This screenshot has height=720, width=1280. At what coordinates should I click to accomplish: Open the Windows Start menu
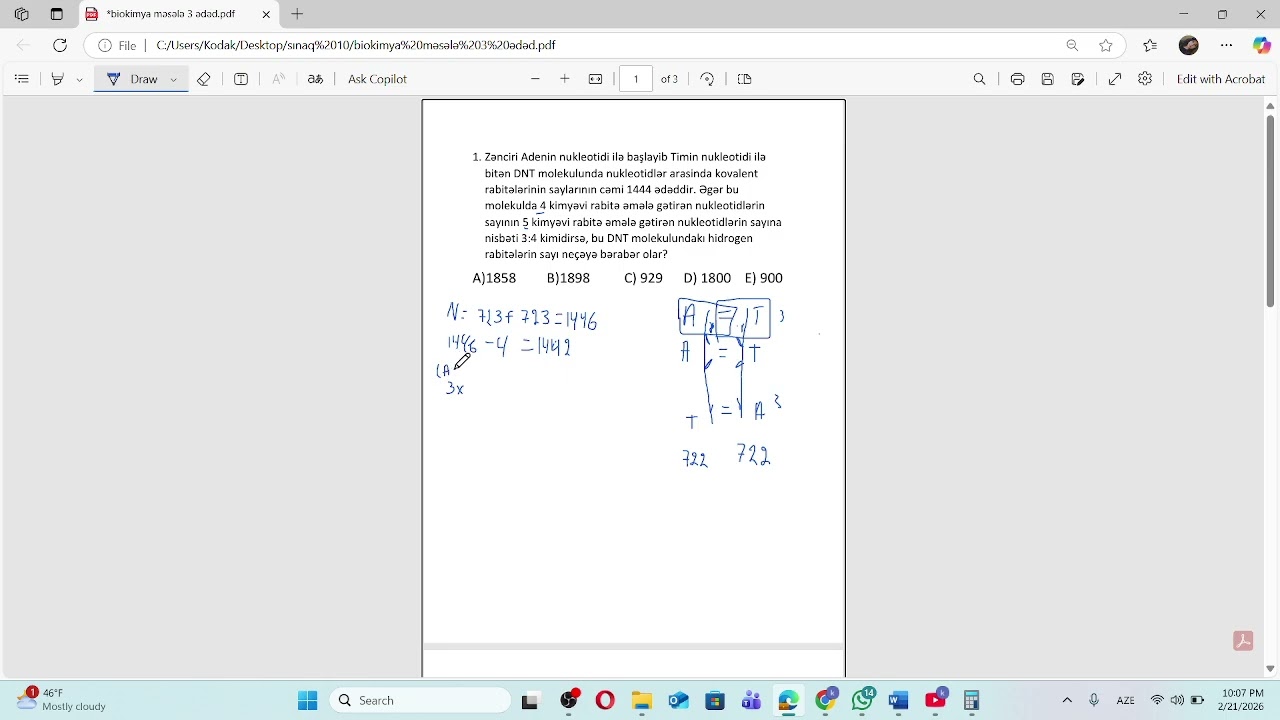tap(307, 700)
